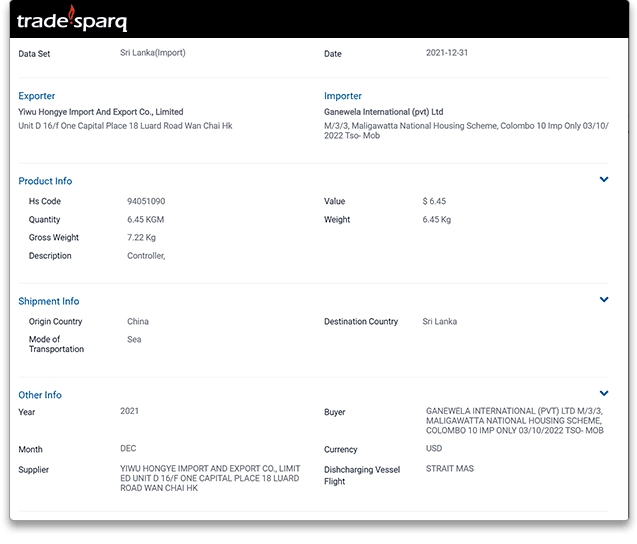Click the Value amount $ 6.45
Image resolution: width=637 pixels, height=544 pixels.
(x=434, y=201)
